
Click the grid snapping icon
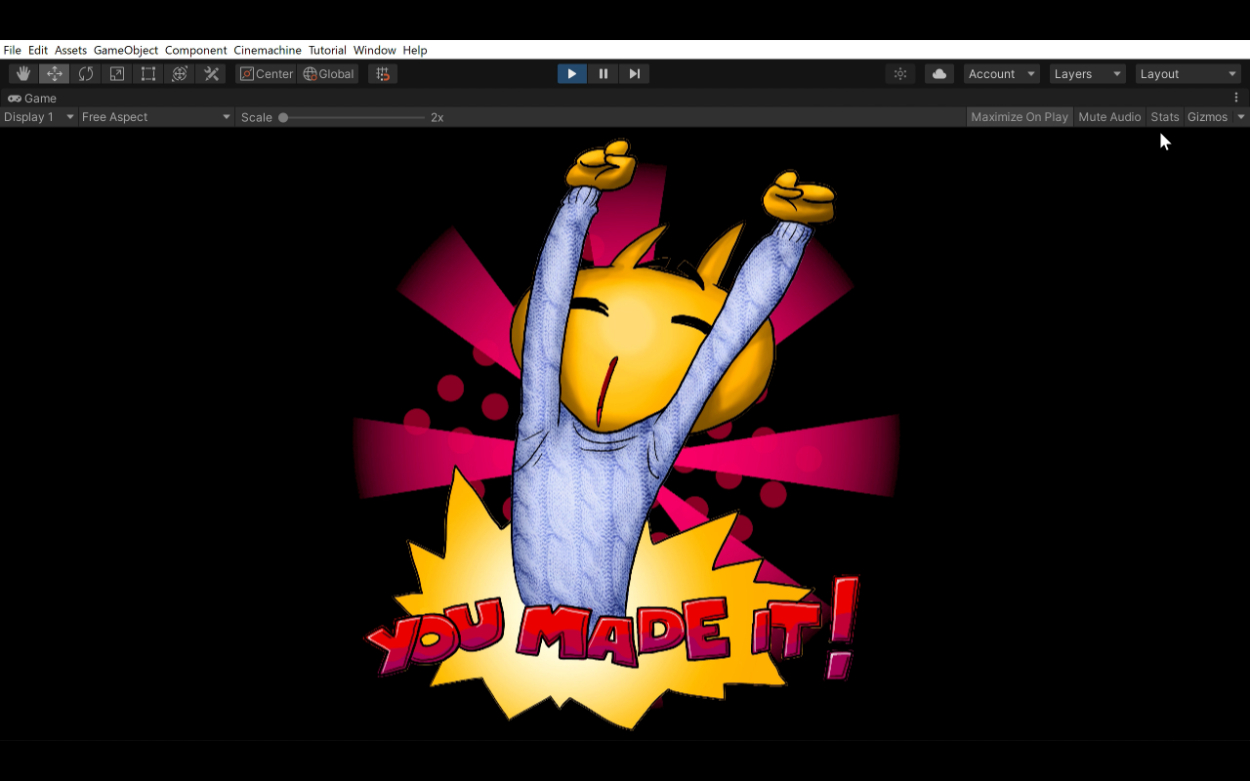[x=382, y=74]
